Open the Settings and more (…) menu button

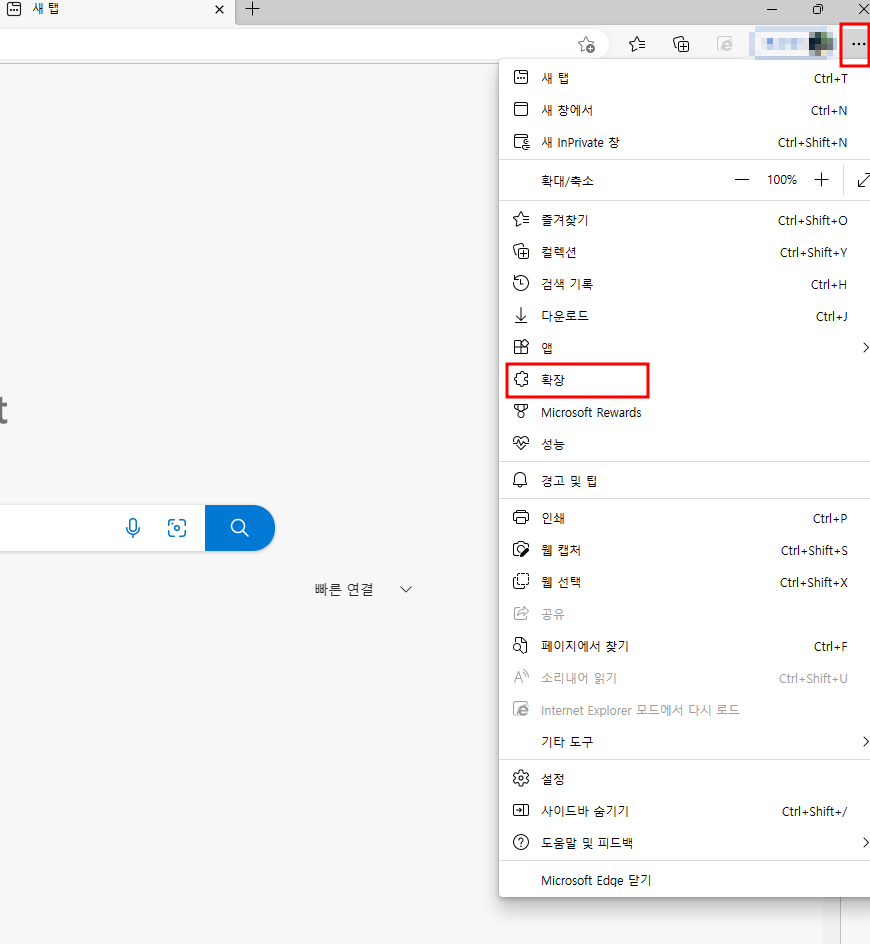[857, 44]
